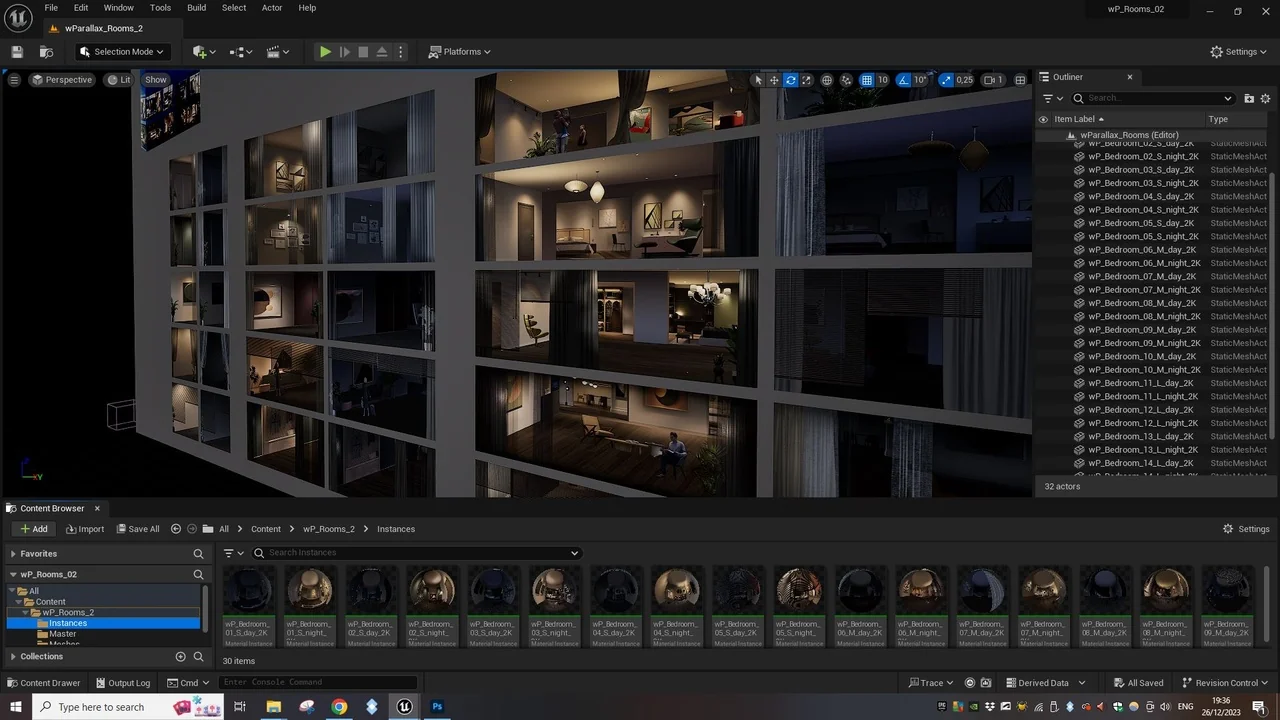
Task: Open the Platforms dropdown menu
Action: (x=460, y=52)
